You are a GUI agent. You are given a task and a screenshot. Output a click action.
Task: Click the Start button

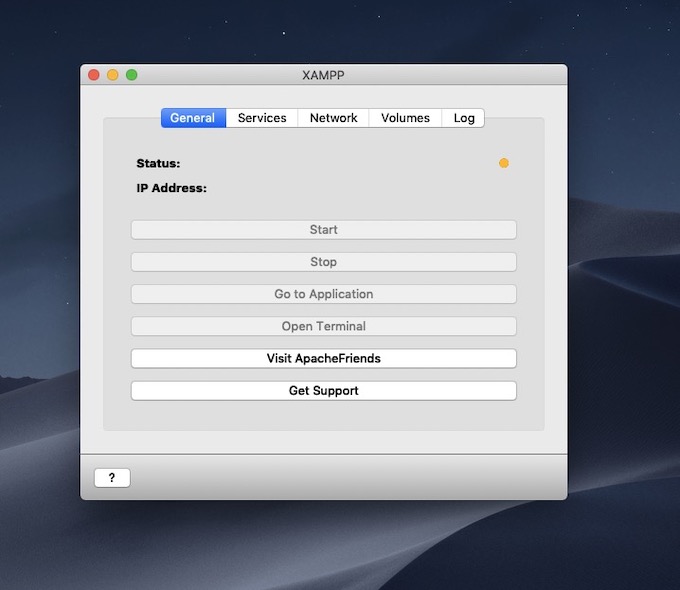[324, 229]
